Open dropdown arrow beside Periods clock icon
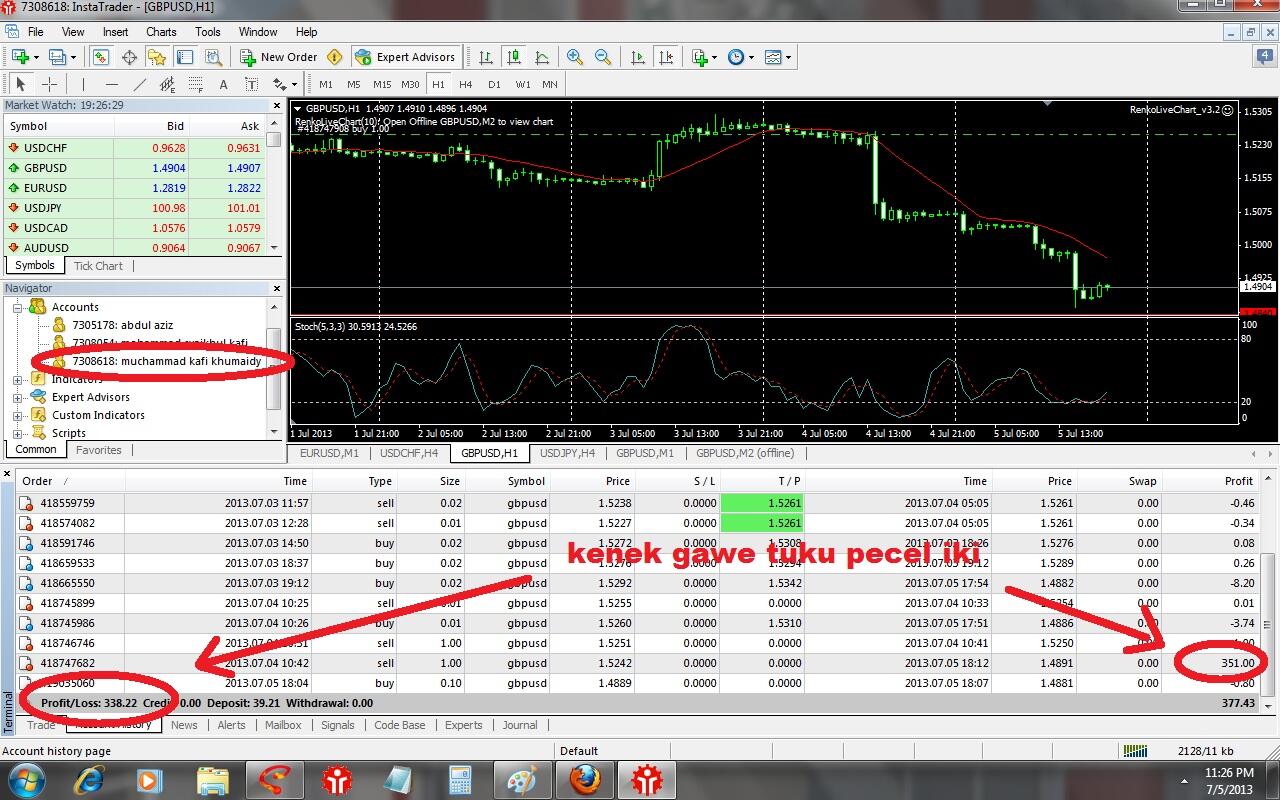 751,57
